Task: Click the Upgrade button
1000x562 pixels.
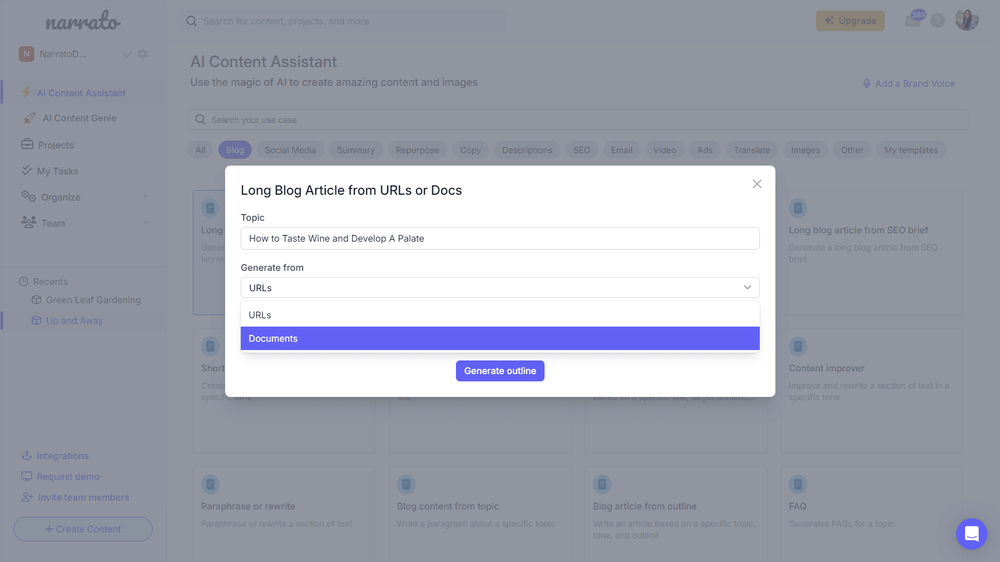Action: 850,20
